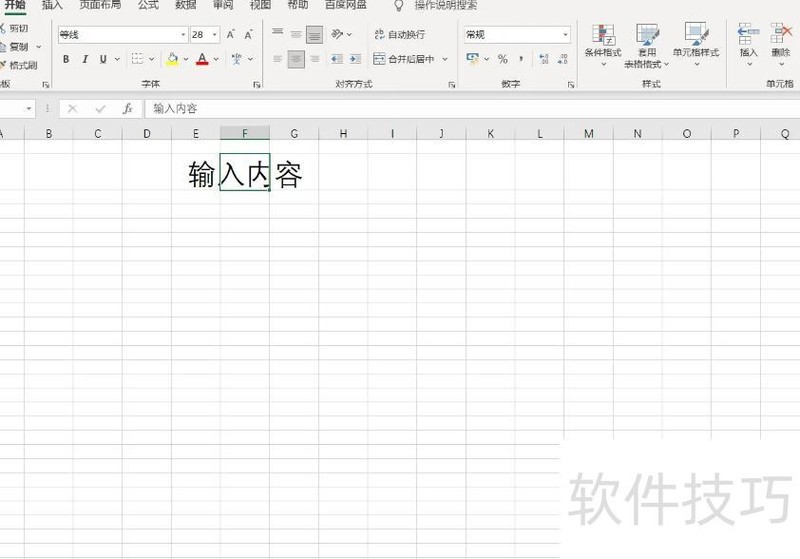The height and width of the screenshot is (559, 800).
Task: Switch to the 视图 ribbon tab
Action: click(260, 5)
